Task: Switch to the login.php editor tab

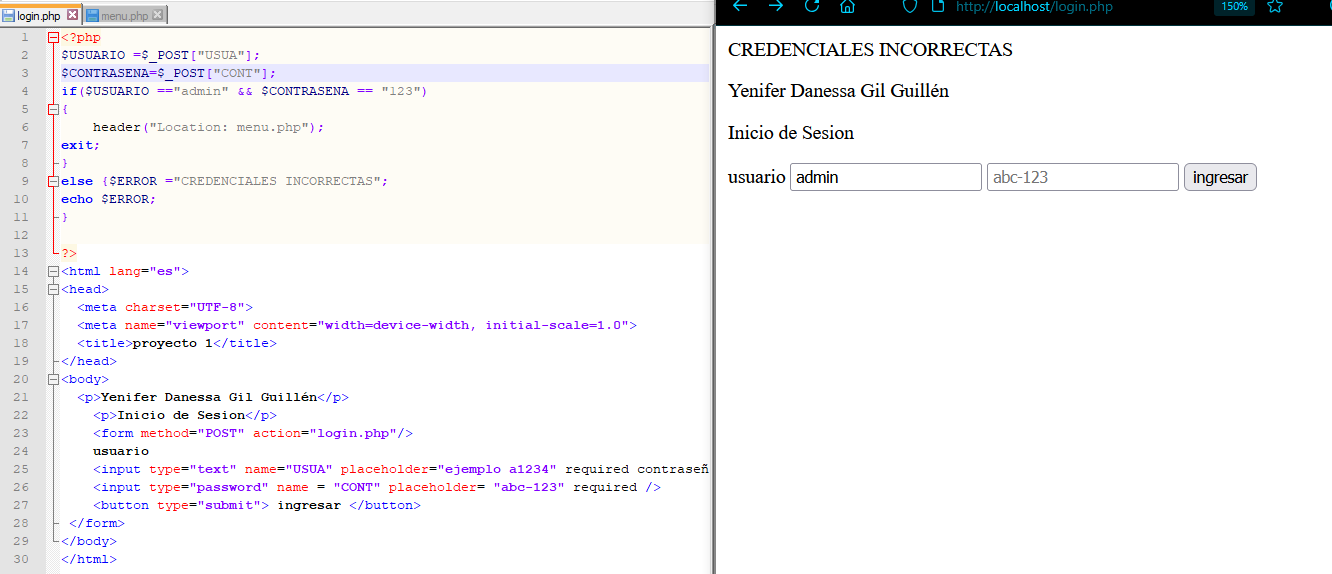Action: pyautogui.click(x=39, y=16)
